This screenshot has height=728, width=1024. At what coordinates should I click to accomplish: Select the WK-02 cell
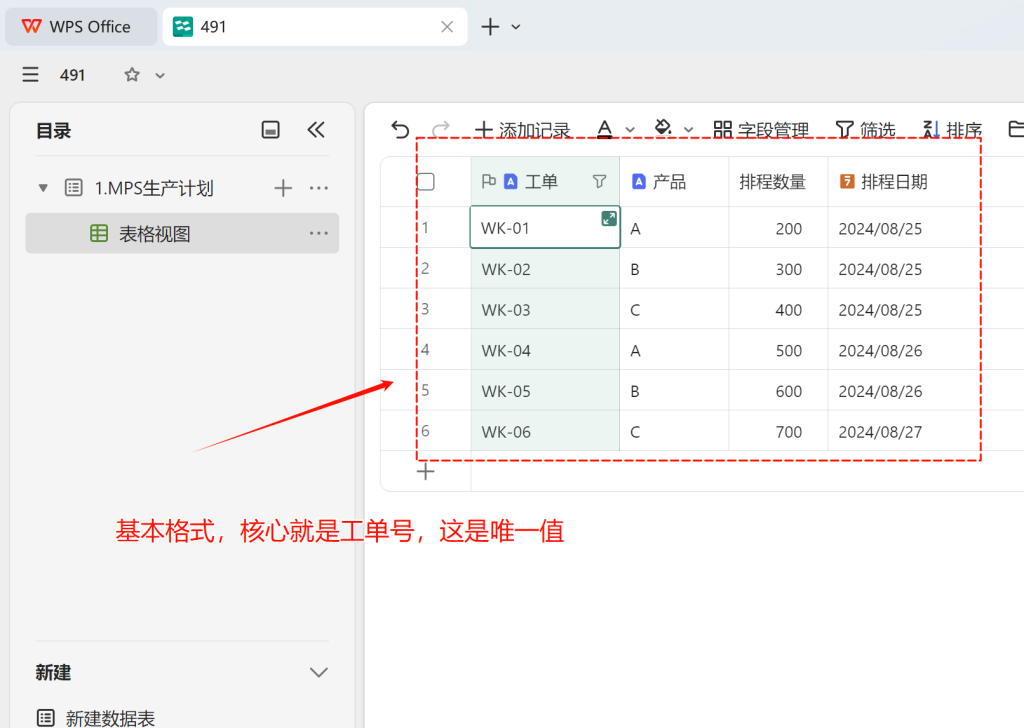[x=545, y=269]
